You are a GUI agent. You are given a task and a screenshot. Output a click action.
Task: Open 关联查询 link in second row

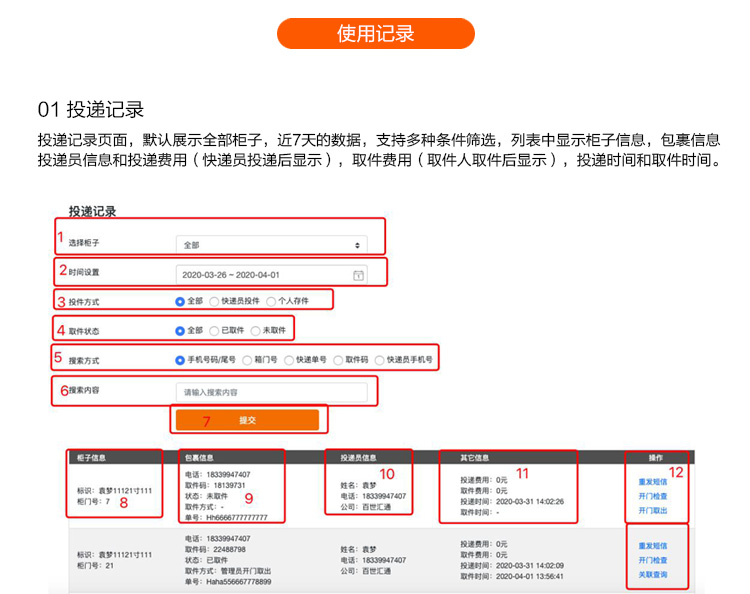(x=652, y=574)
